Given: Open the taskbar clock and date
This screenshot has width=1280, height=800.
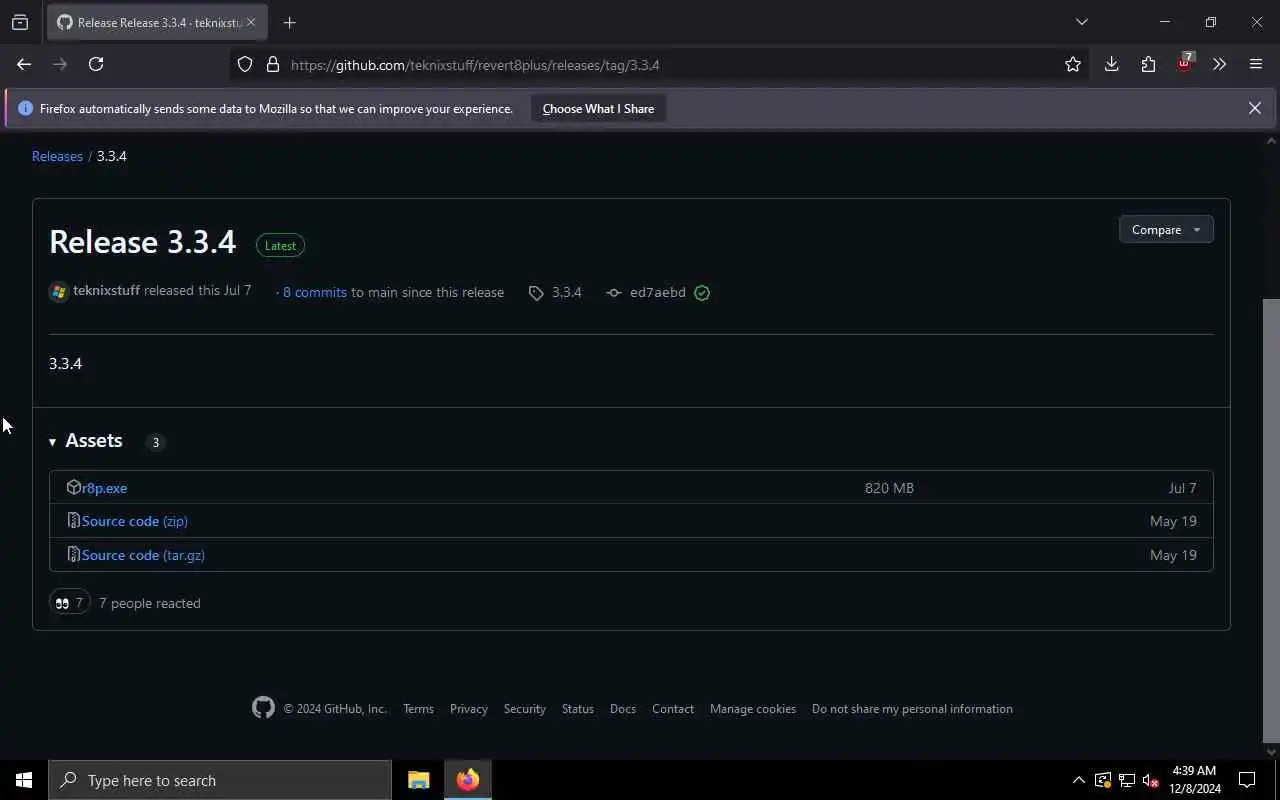Looking at the screenshot, I should click(x=1195, y=780).
